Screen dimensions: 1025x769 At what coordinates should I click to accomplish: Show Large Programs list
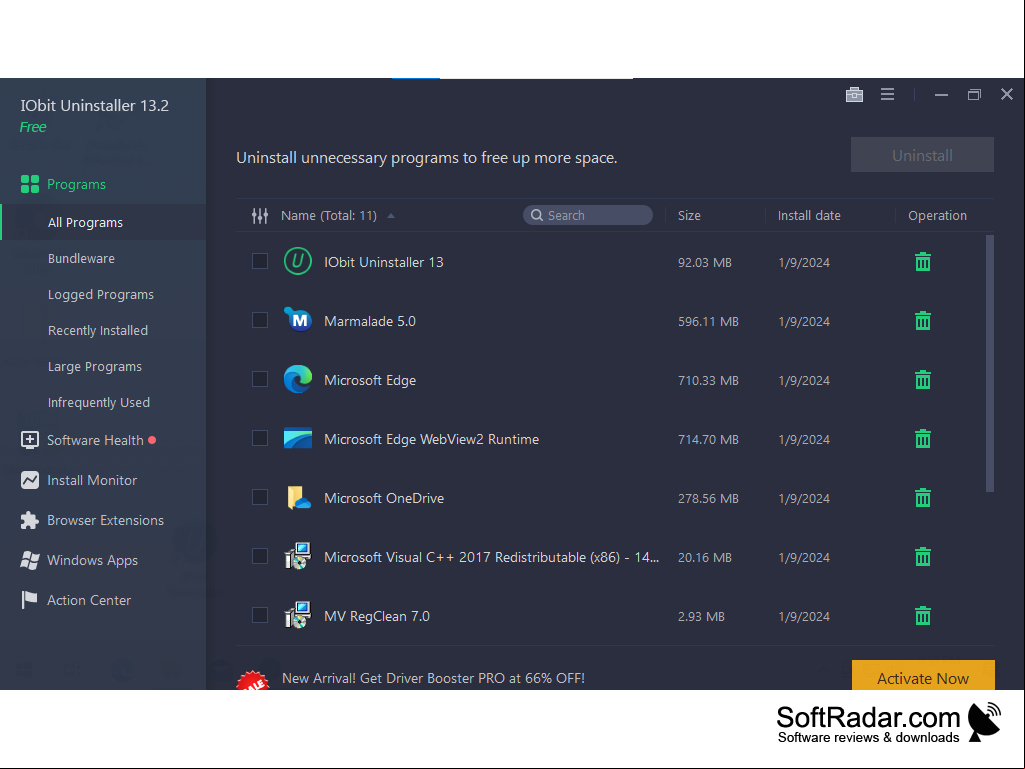pyautogui.click(x=95, y=367)
